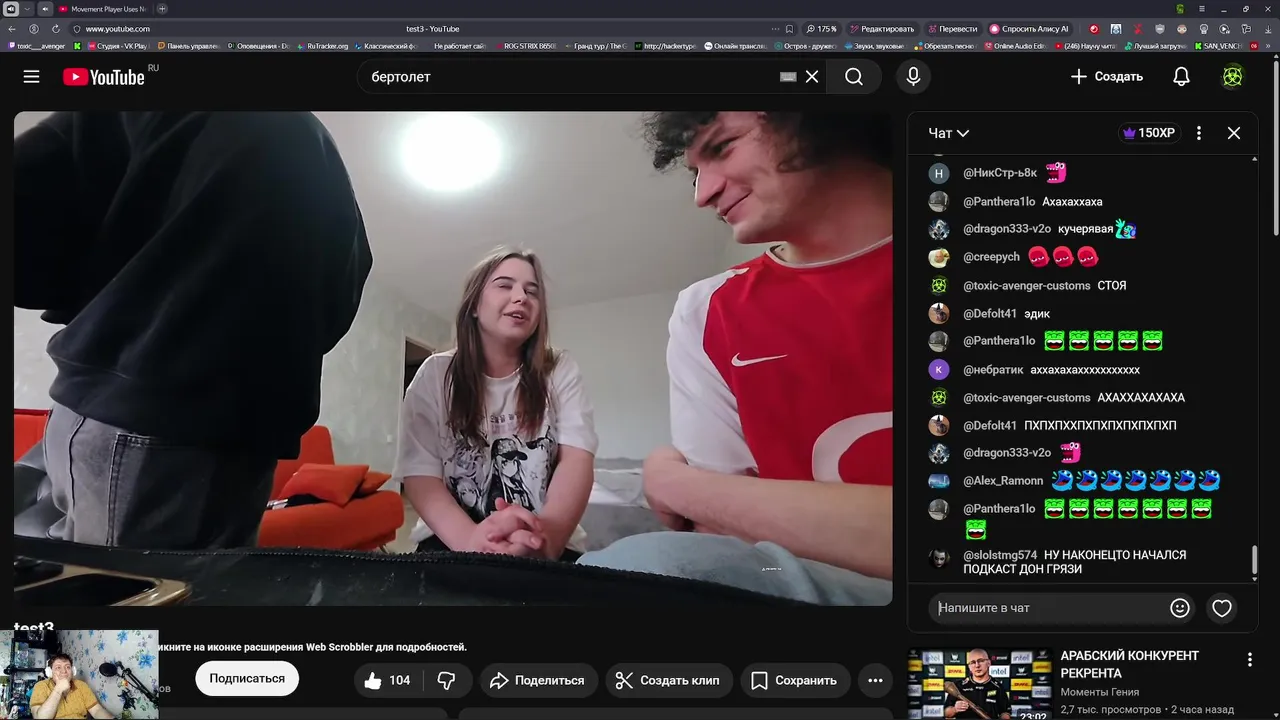Click the 150XP crown badge
Viewport: 1280px width, 720px height.
1149,133
